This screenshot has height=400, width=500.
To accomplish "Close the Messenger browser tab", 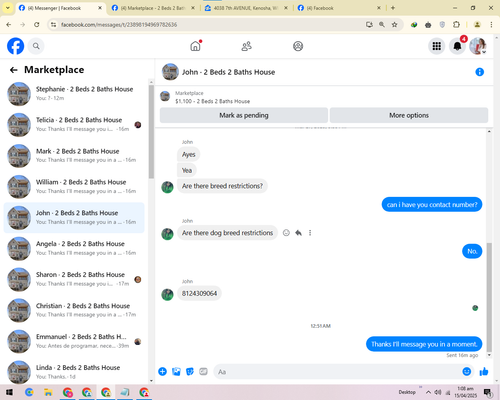I will [x=100, y=8].
